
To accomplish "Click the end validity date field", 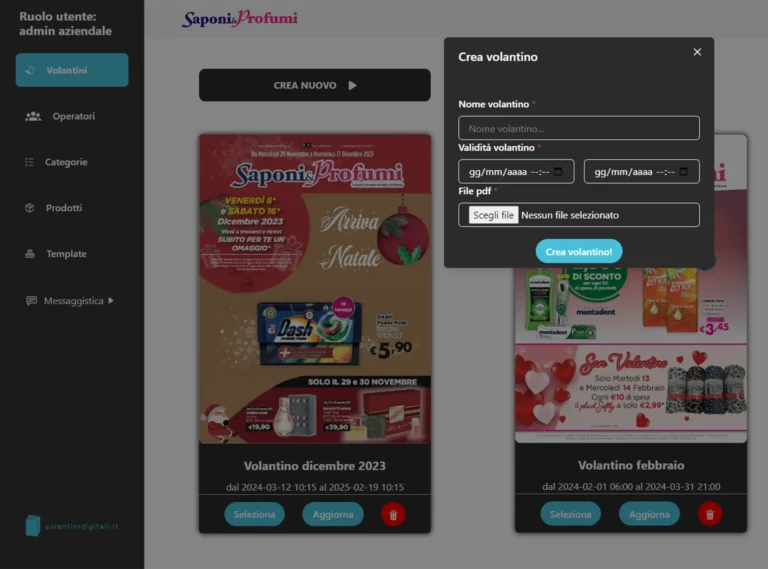I will pyautogui.click(x=642, y=172).
